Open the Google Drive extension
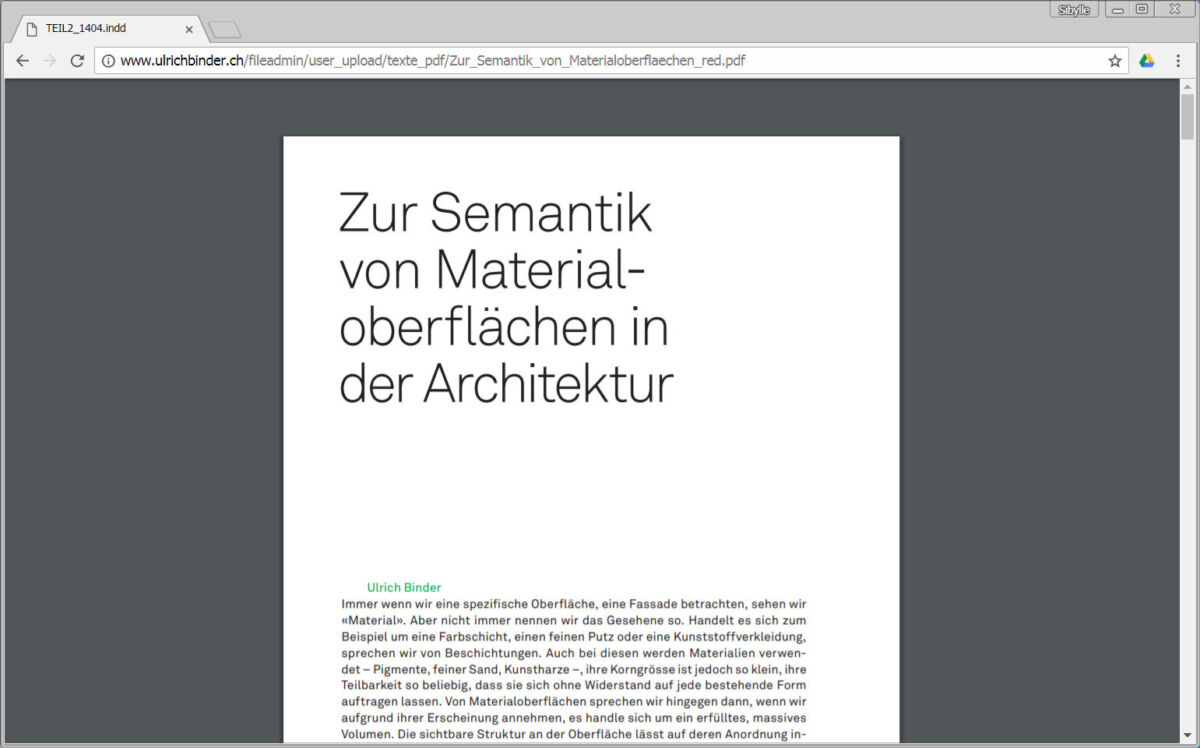1200x748 pixels. 1147,61
